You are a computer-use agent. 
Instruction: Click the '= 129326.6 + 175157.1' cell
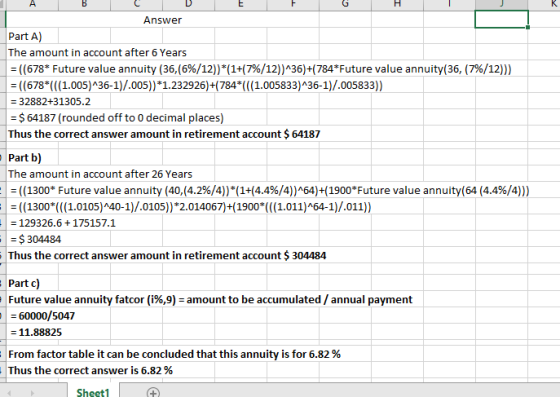coord(63,223)
